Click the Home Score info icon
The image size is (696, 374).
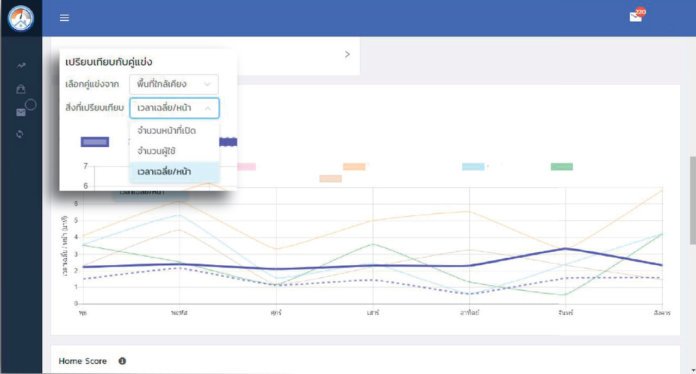click(x=122, y=361)
